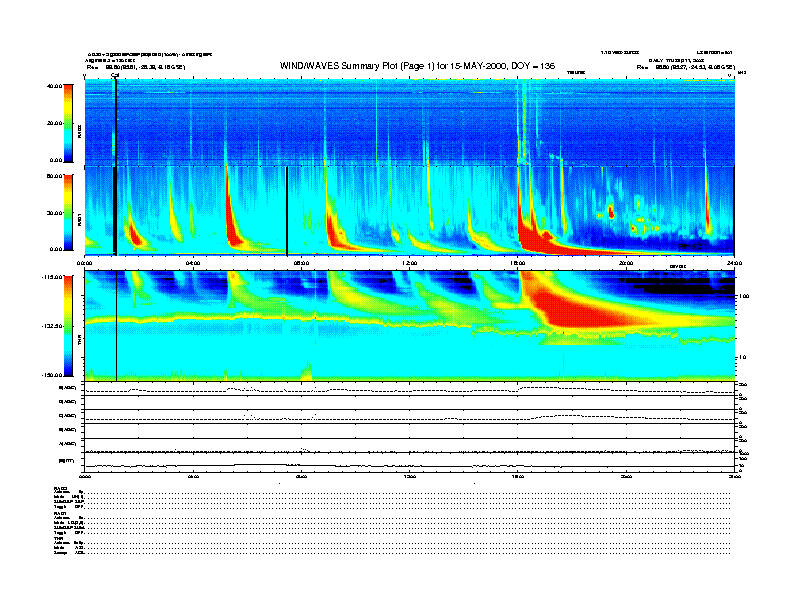Click the 16:00 time label under RAD1
Screen dimensions: 792x612
point(518,263)
